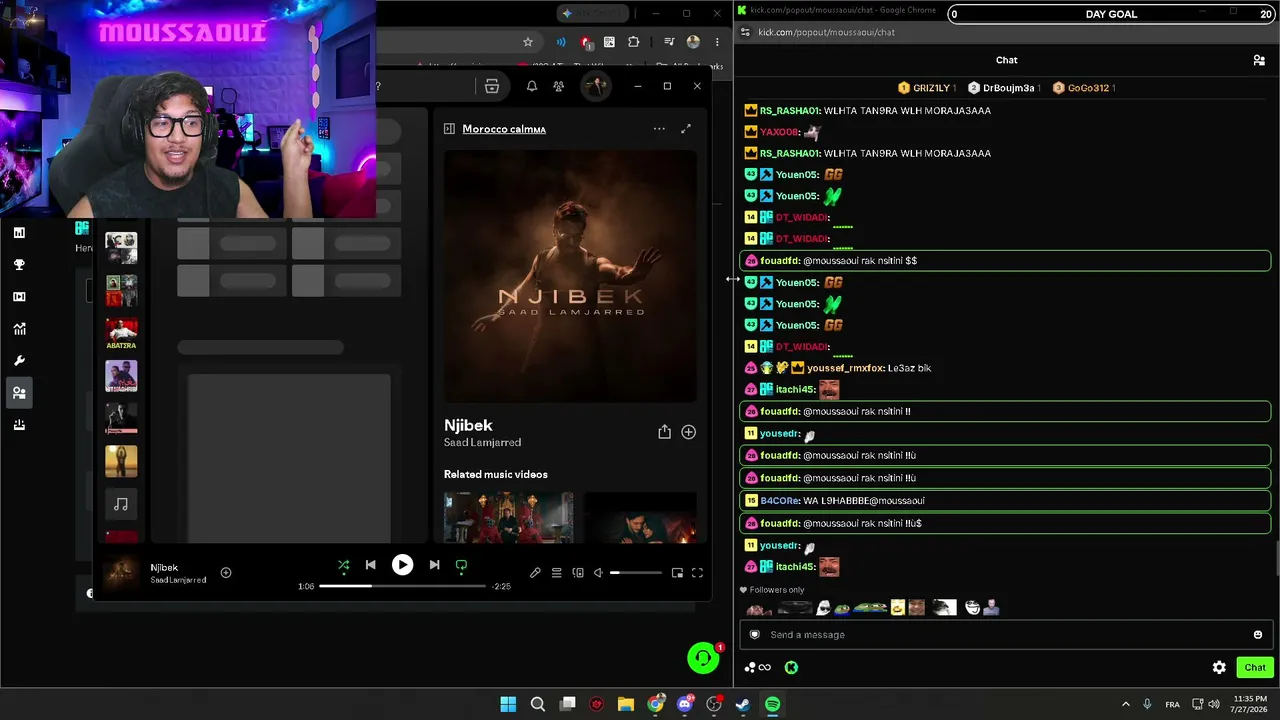Open the Chrome profile avatar
This screenshot has width=1280, height=720.
[x=694, y=42]
